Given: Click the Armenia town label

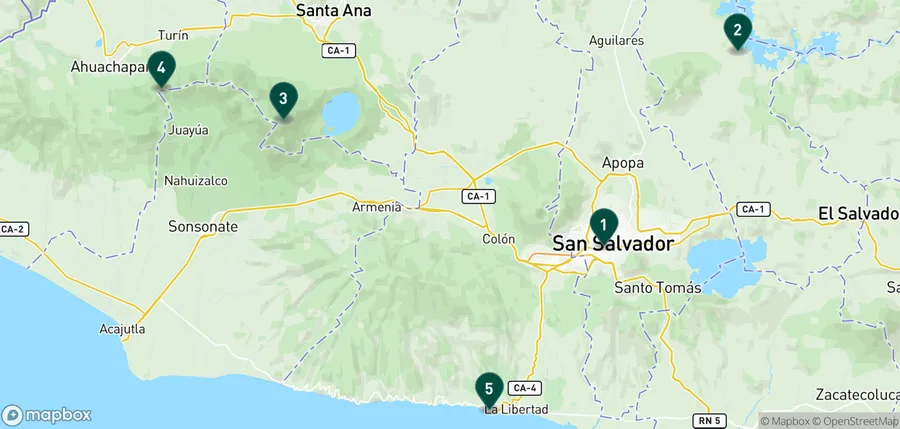Looking at the screenshot, I should coord(377,207).
